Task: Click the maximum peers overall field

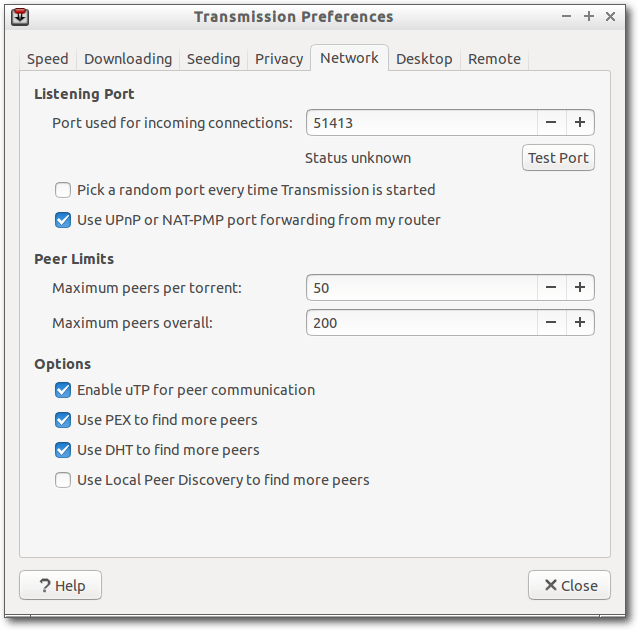Action: [x=422, y=323]
